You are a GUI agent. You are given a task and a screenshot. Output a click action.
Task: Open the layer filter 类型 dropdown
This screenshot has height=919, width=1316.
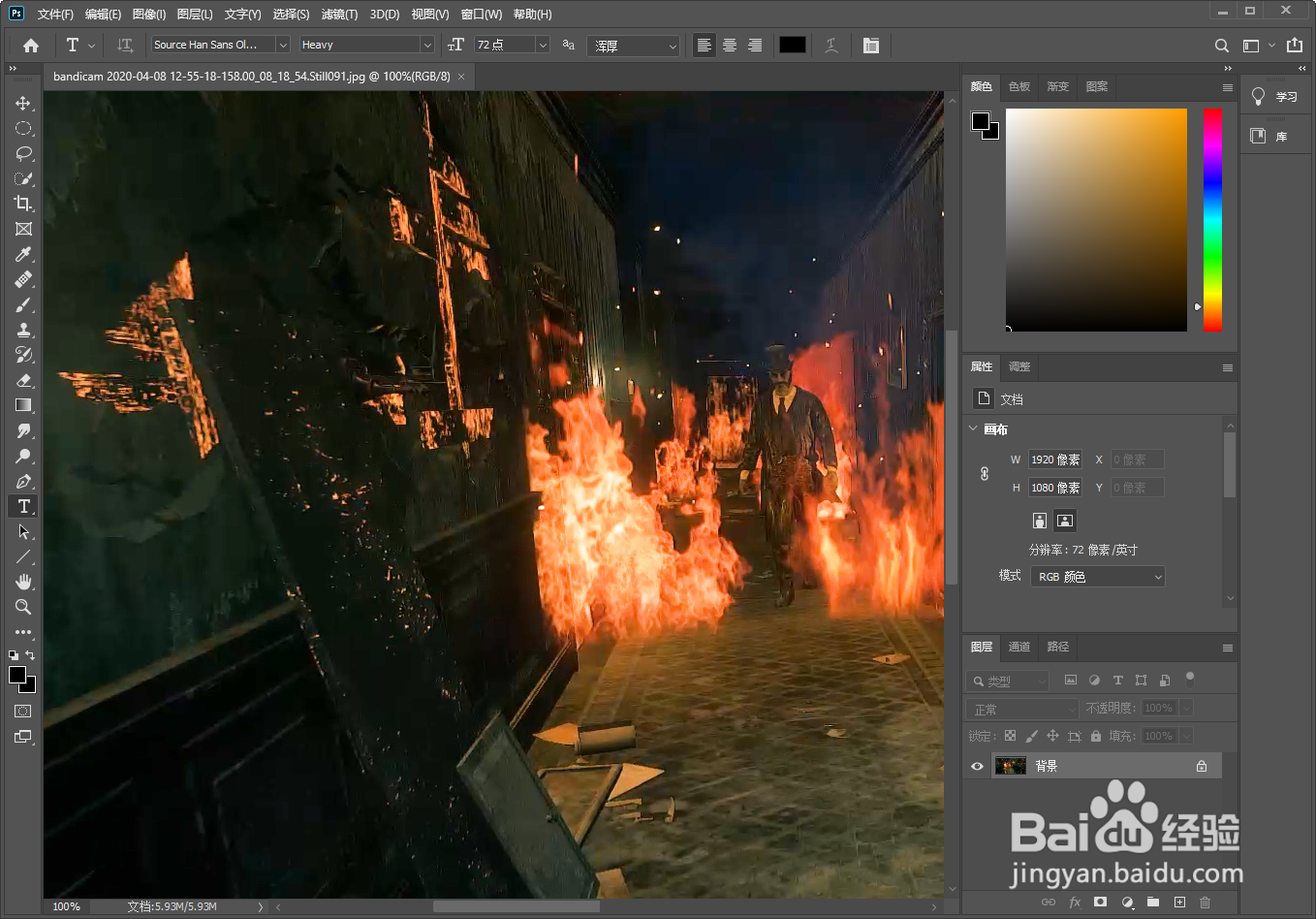1008,681
